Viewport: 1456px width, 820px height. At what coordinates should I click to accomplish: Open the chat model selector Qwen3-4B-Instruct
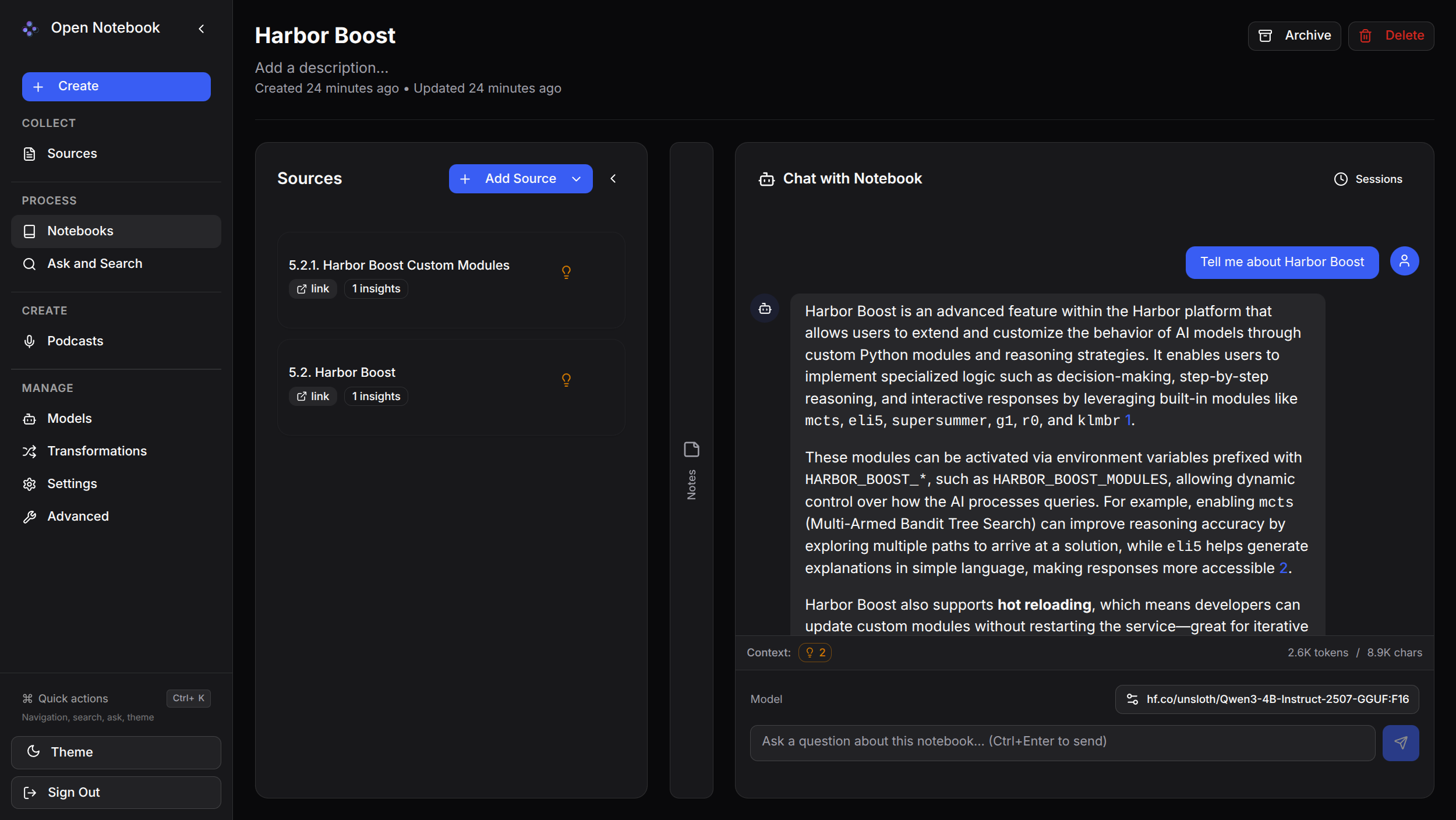(x=1267, y=699)
